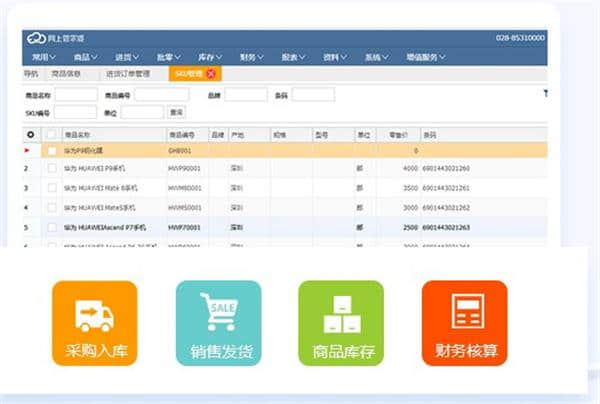Switch to the 进货订单管理 tab
The image size is (600, 404).
pyautogui.click(x=128, y=74)
